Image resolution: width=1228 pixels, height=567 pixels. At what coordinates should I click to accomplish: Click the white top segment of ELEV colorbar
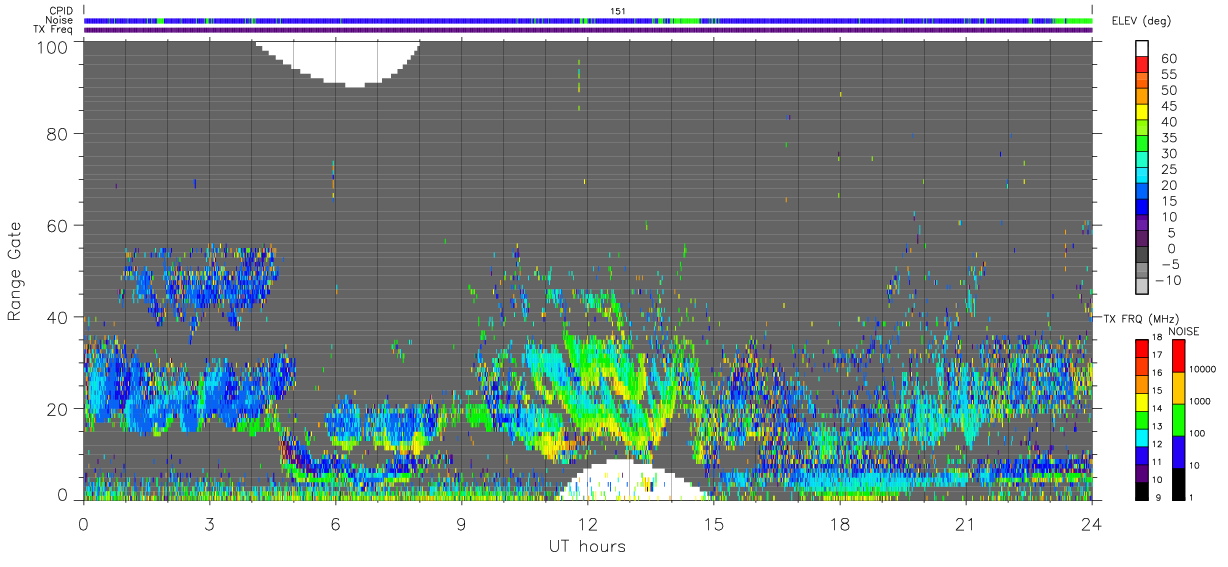[x=1143, y=49]
